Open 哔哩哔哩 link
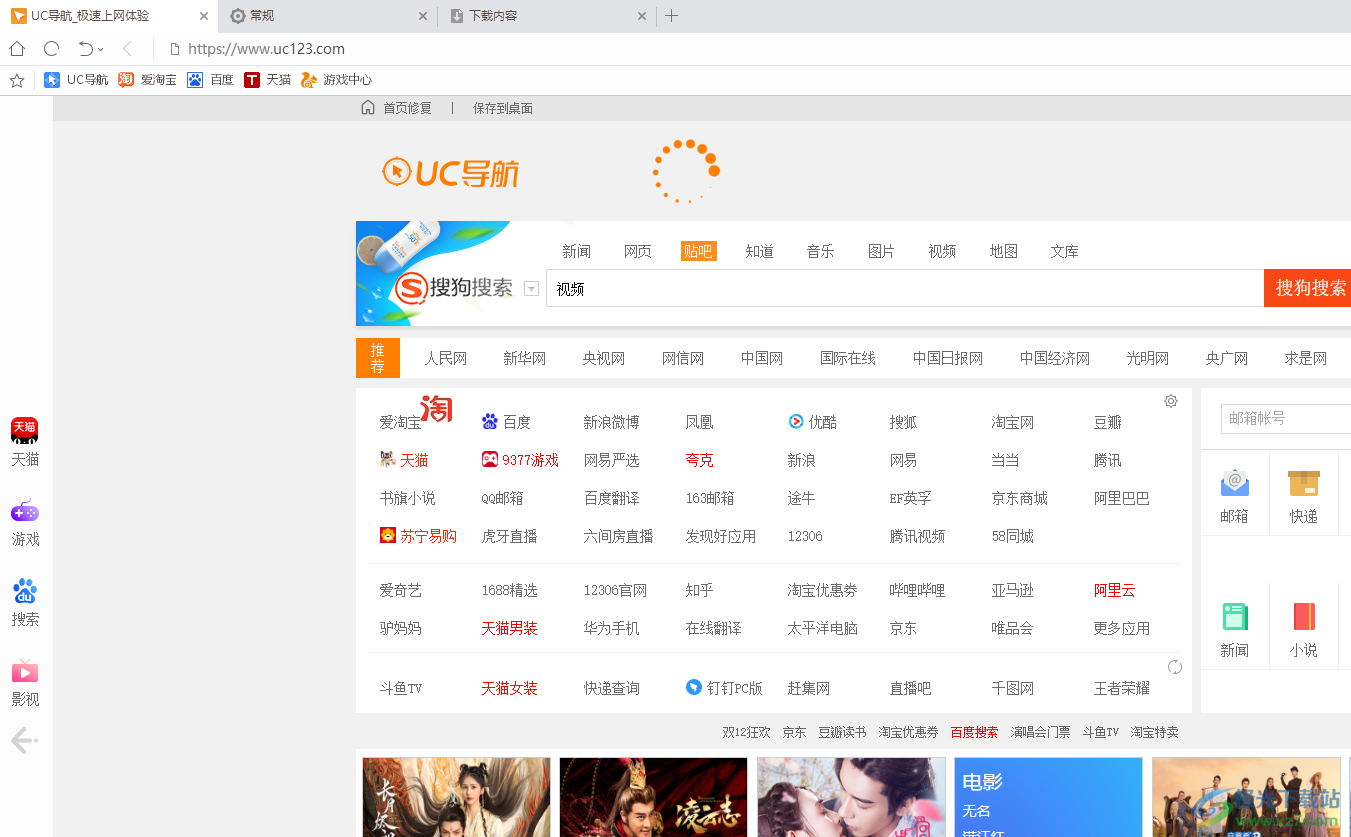 pos(917,590)
